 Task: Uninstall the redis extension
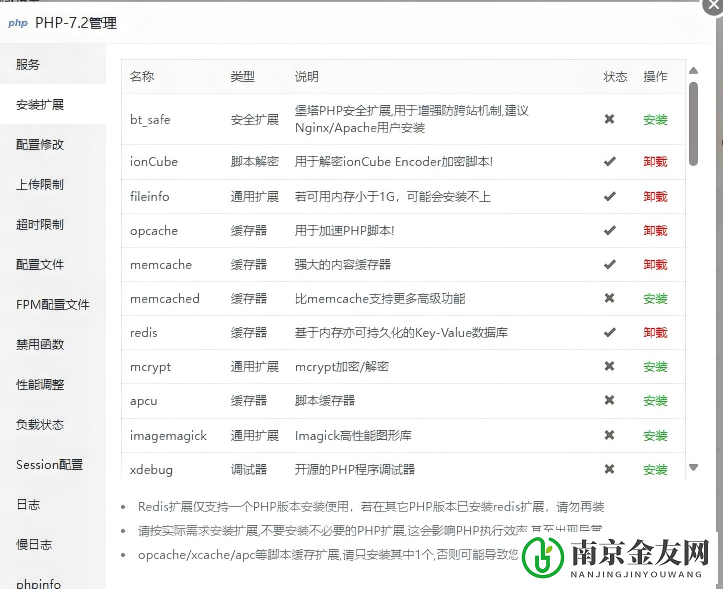click(655, 333)
